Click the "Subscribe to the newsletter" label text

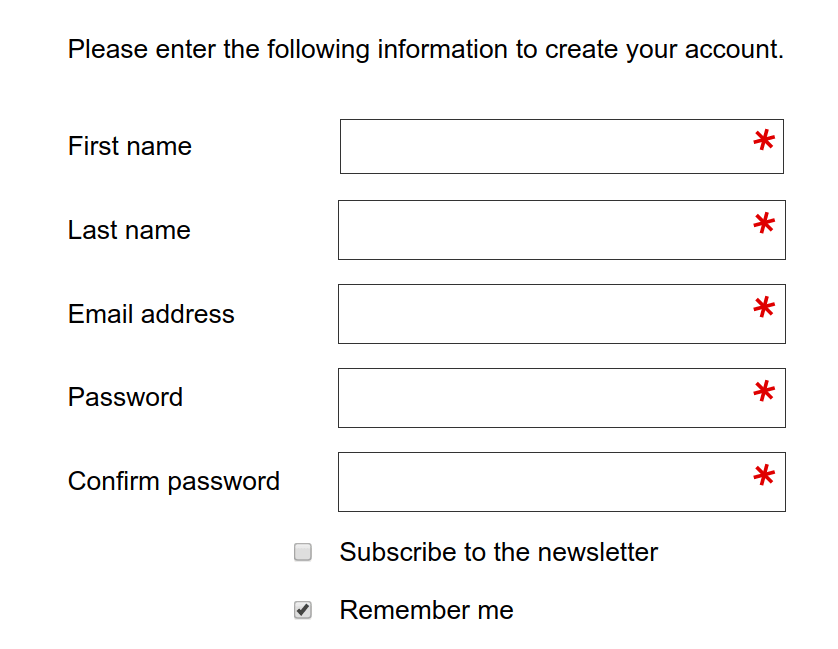[x=498, y=552]
